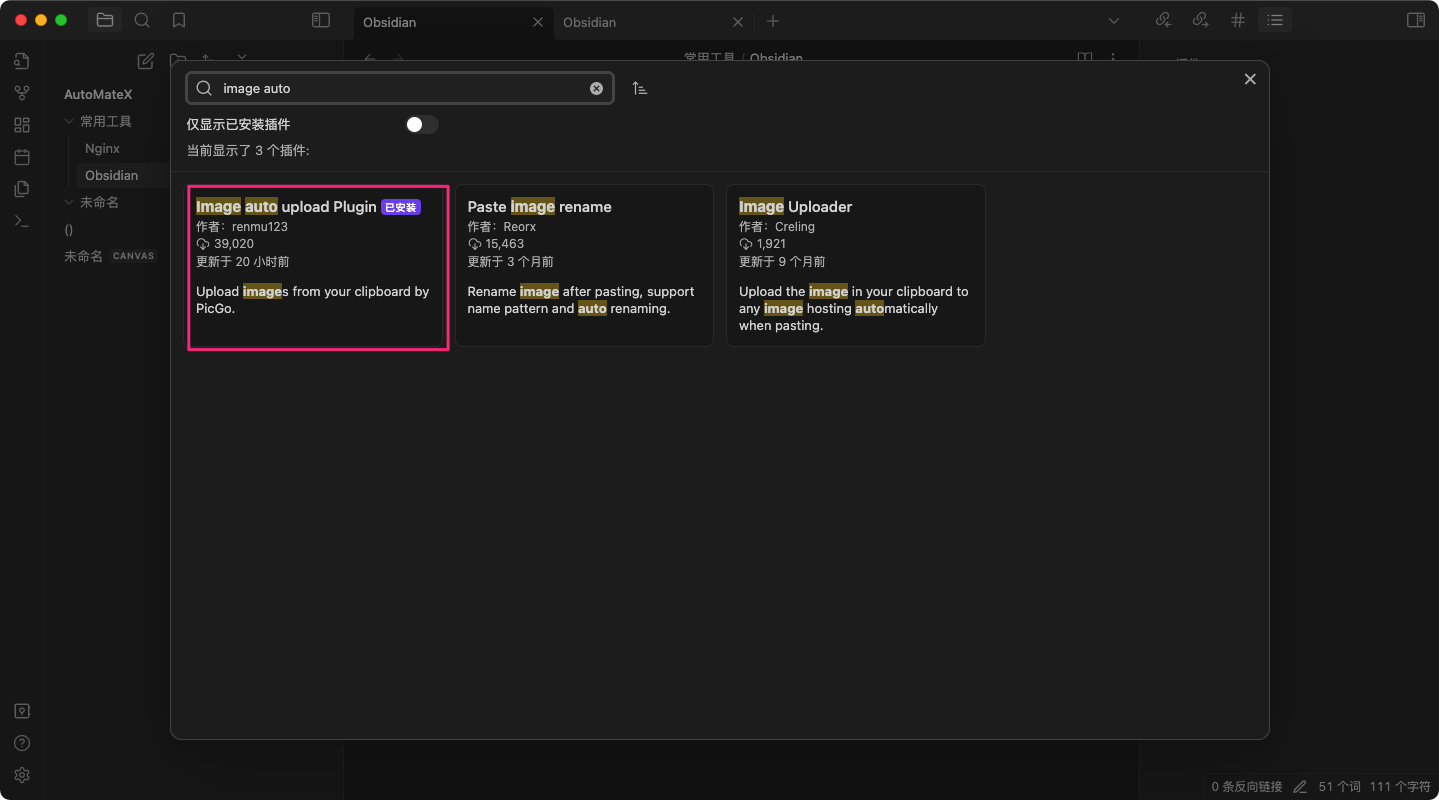Viewport: 1439px width, 800px height.
Task: Open the Image auto upload Plugin card
Action: point(318,267)
